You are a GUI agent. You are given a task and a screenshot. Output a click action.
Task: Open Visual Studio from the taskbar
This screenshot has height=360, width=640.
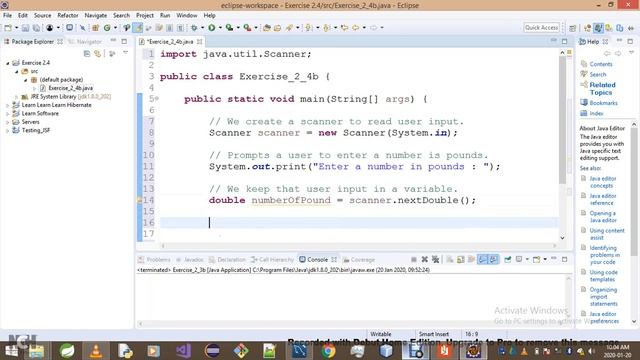click(x=183, y=351)
